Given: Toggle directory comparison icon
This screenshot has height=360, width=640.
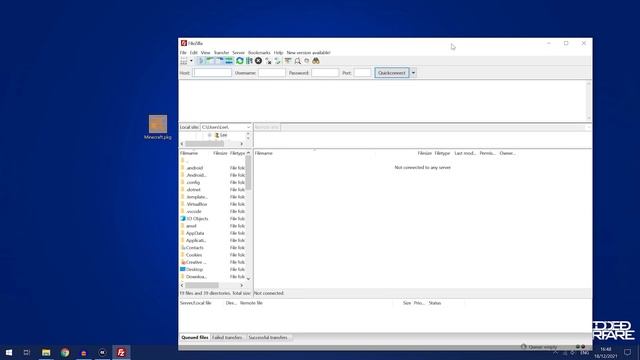Looking at the screenshot, I should click(298, 61).
